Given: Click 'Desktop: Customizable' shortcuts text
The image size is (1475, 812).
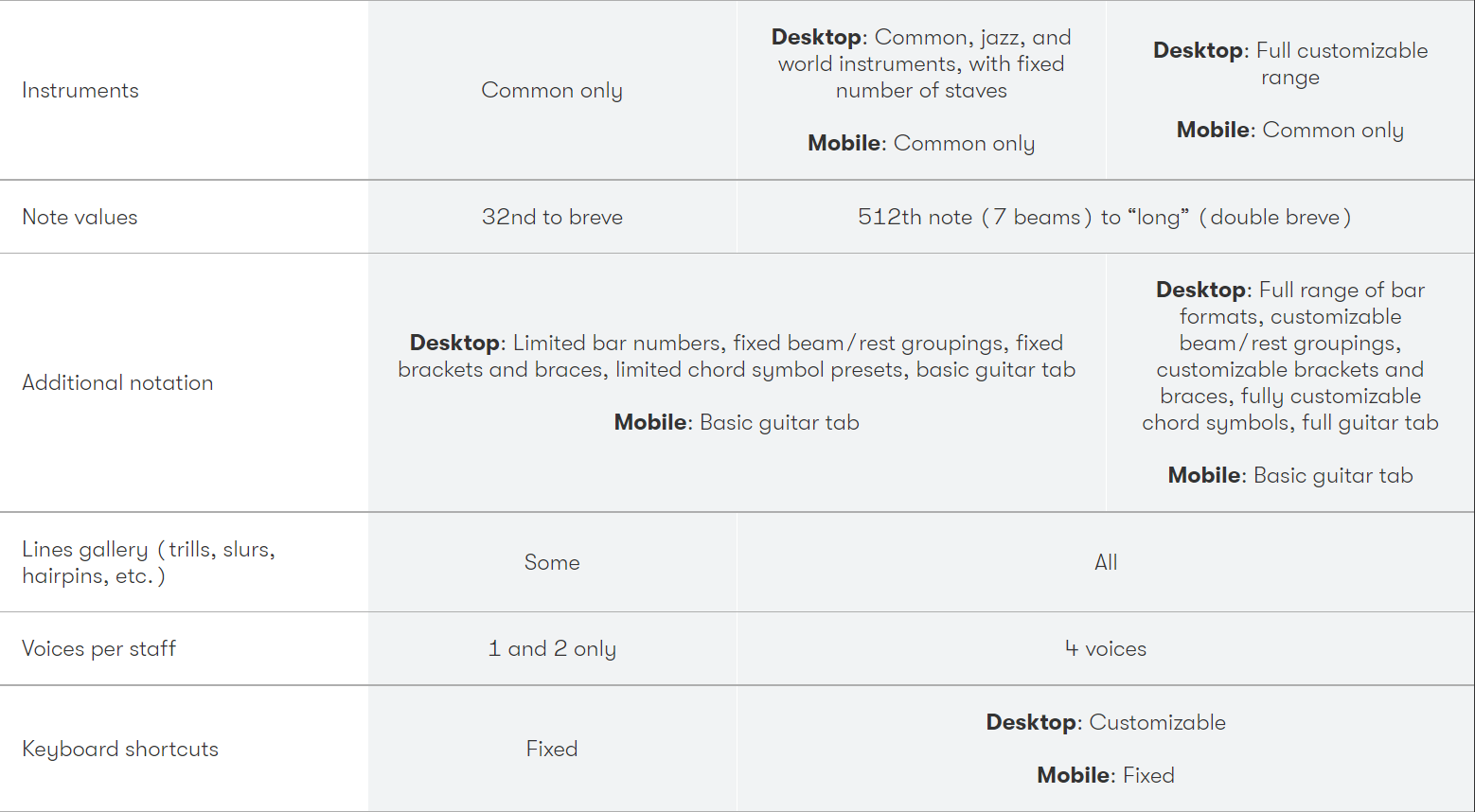Looking at the screenshot, I should 1105,723.
